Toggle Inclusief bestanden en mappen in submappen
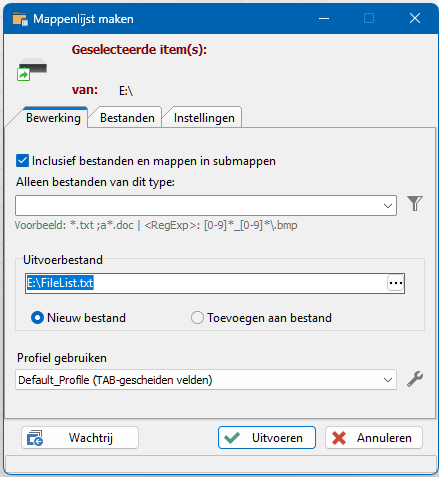 coord(22,161)
